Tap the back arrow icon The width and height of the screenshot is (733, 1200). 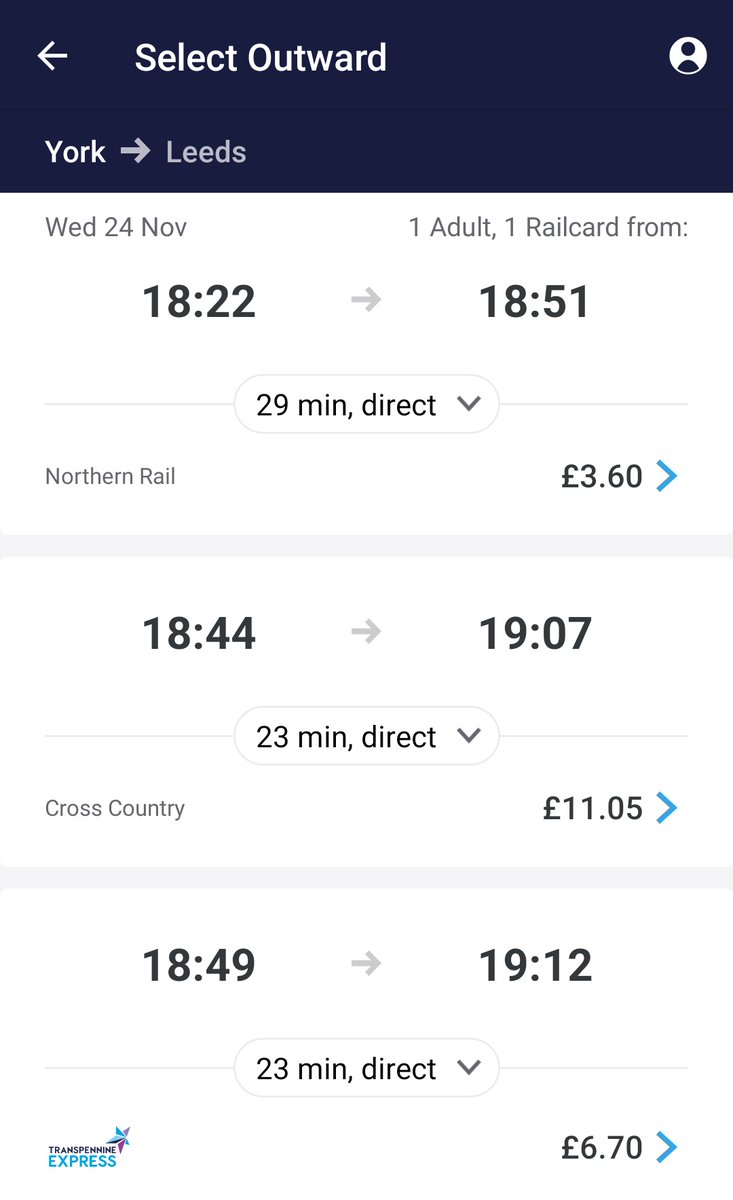[52, 56]
